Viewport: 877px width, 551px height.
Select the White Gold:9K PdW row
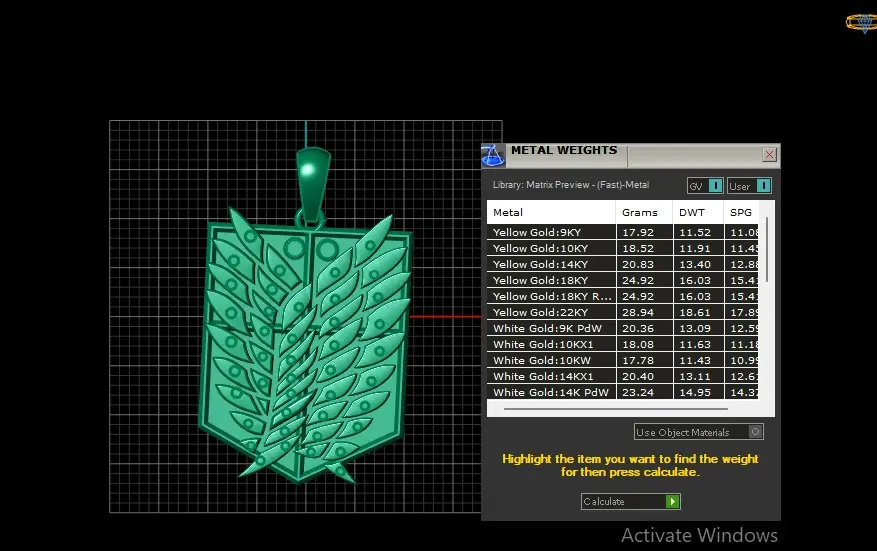pyautogui.click(x=623, y=328)
